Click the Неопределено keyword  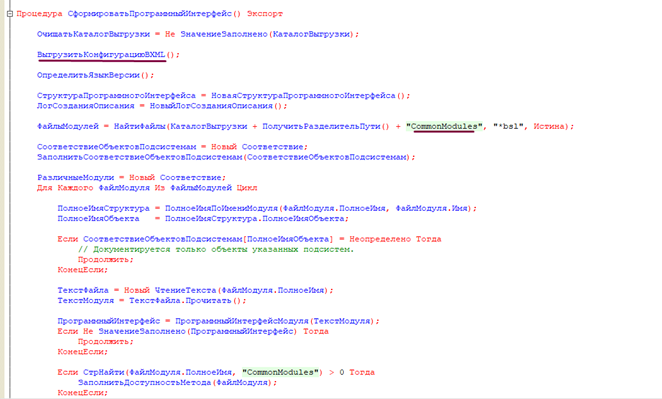point(380,239)
